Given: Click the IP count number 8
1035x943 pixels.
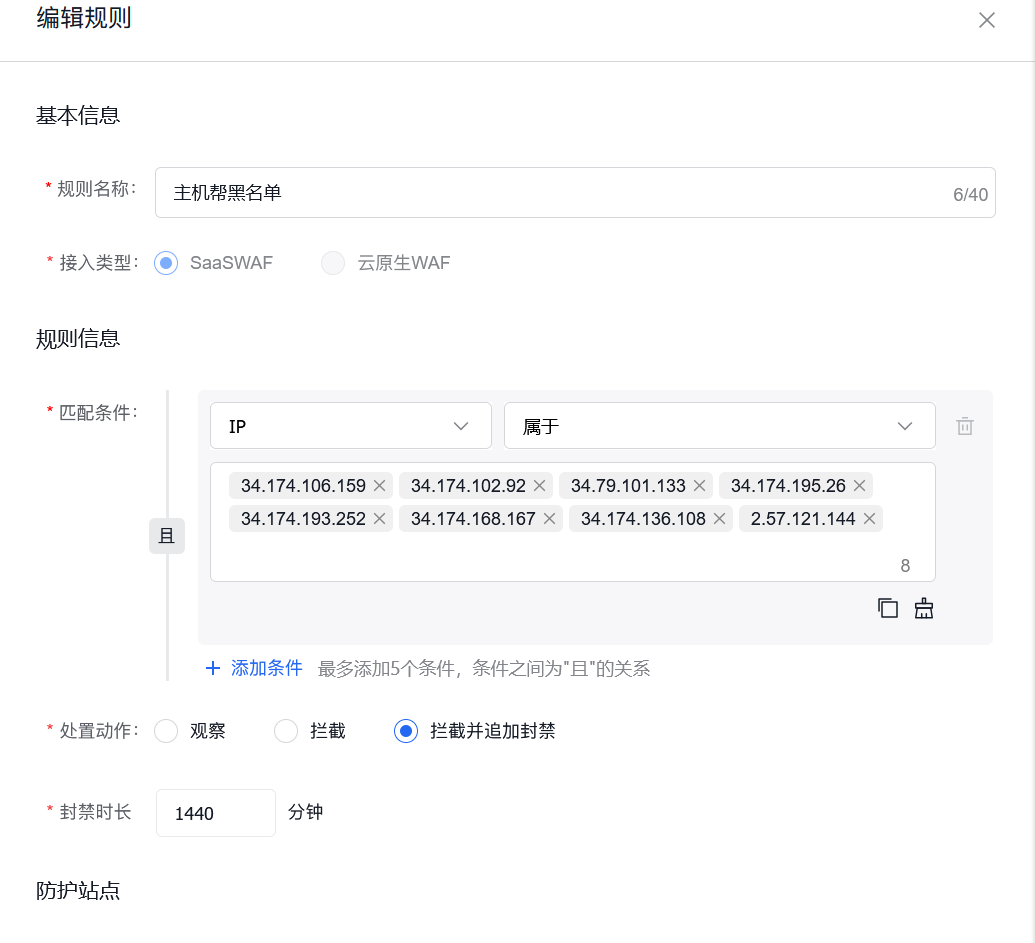Looking at the screenshot, I should (905, 566).
